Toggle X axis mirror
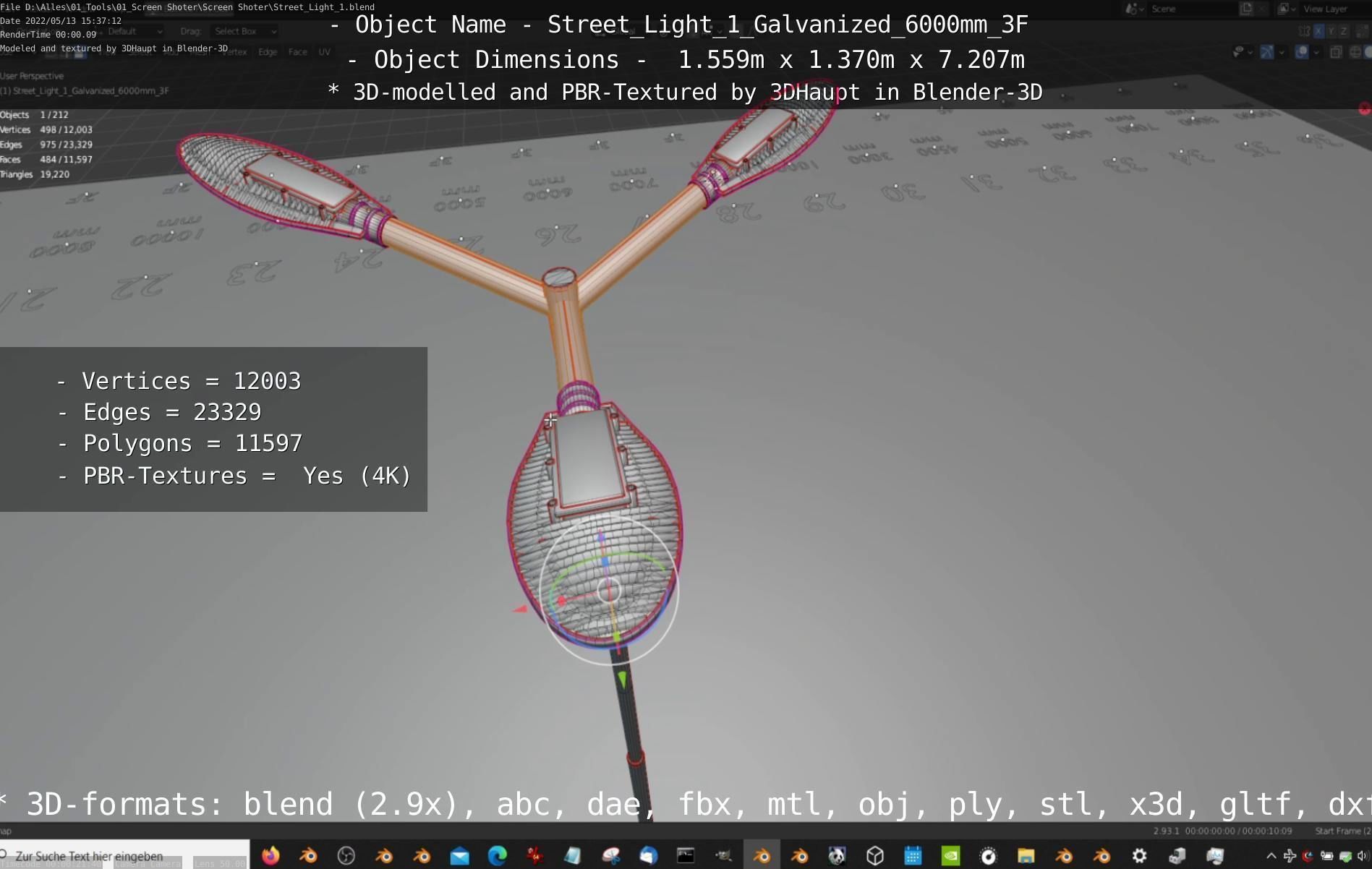Image resolution: width=1372 pixels, height=869 pixels. click(x=1319, y=31)
